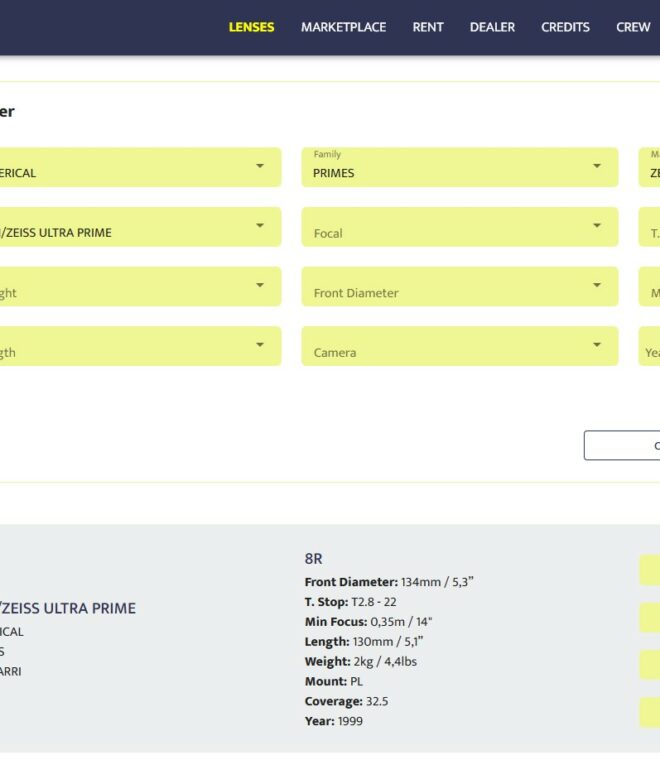Open the Front Diameter dropdown
Image resolution: width=660 pixels, height=760 pixels.
(459, 286)
